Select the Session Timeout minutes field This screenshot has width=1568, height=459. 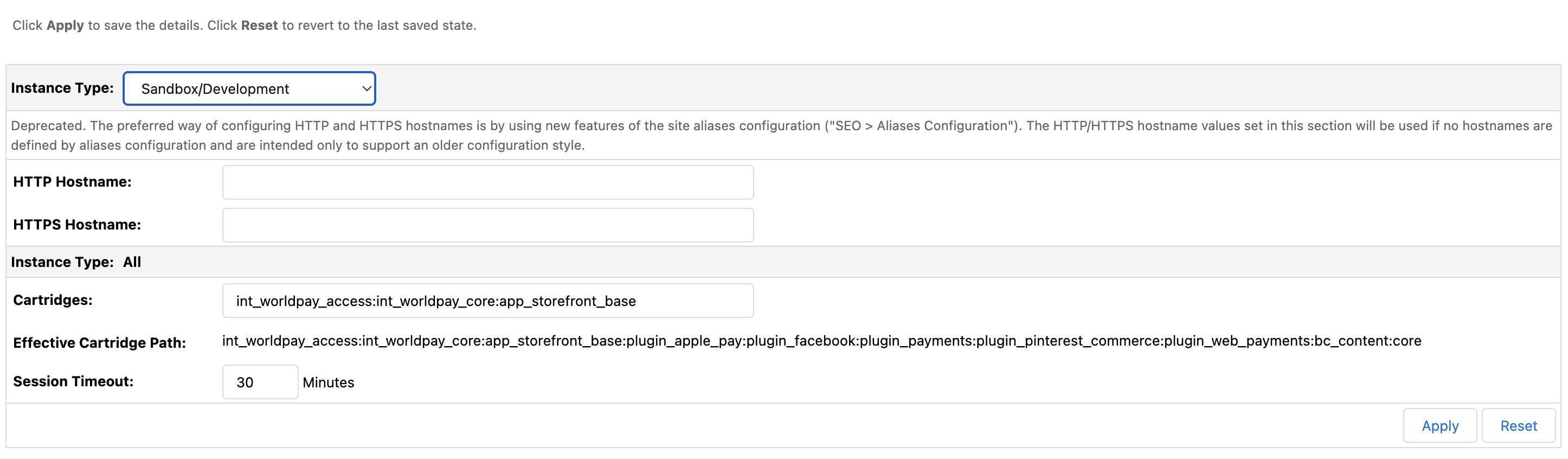click(260, 382)
